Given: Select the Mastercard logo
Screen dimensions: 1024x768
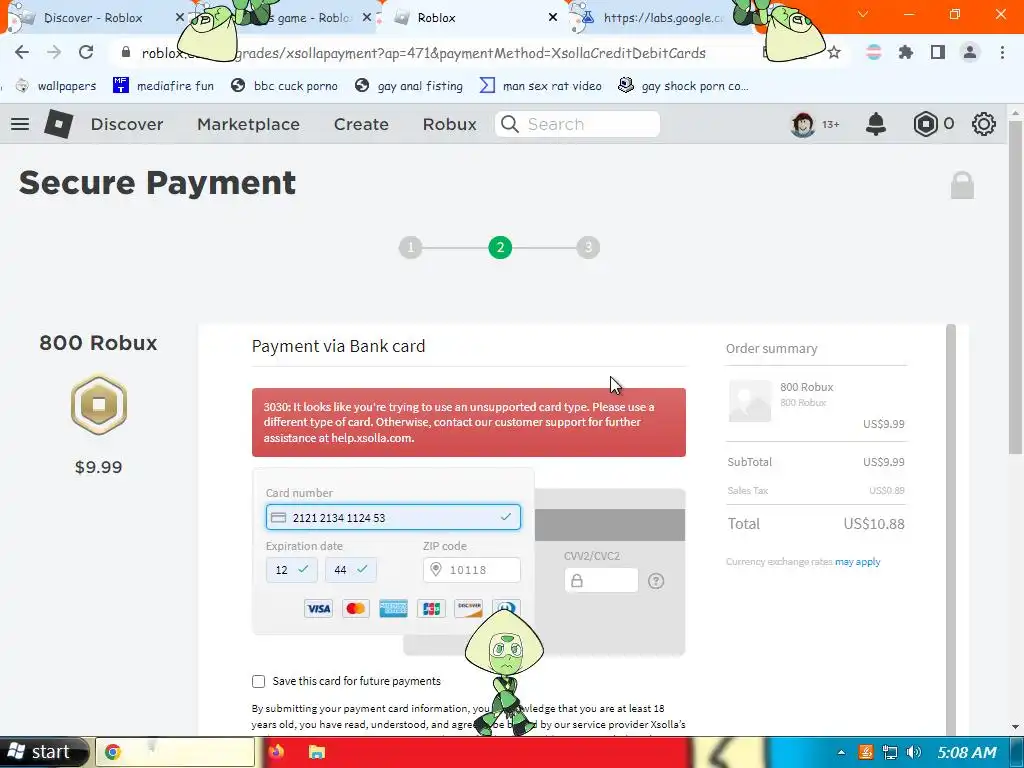Looking at the screenshot, I should pyautogui.click(x=356, y=609).
